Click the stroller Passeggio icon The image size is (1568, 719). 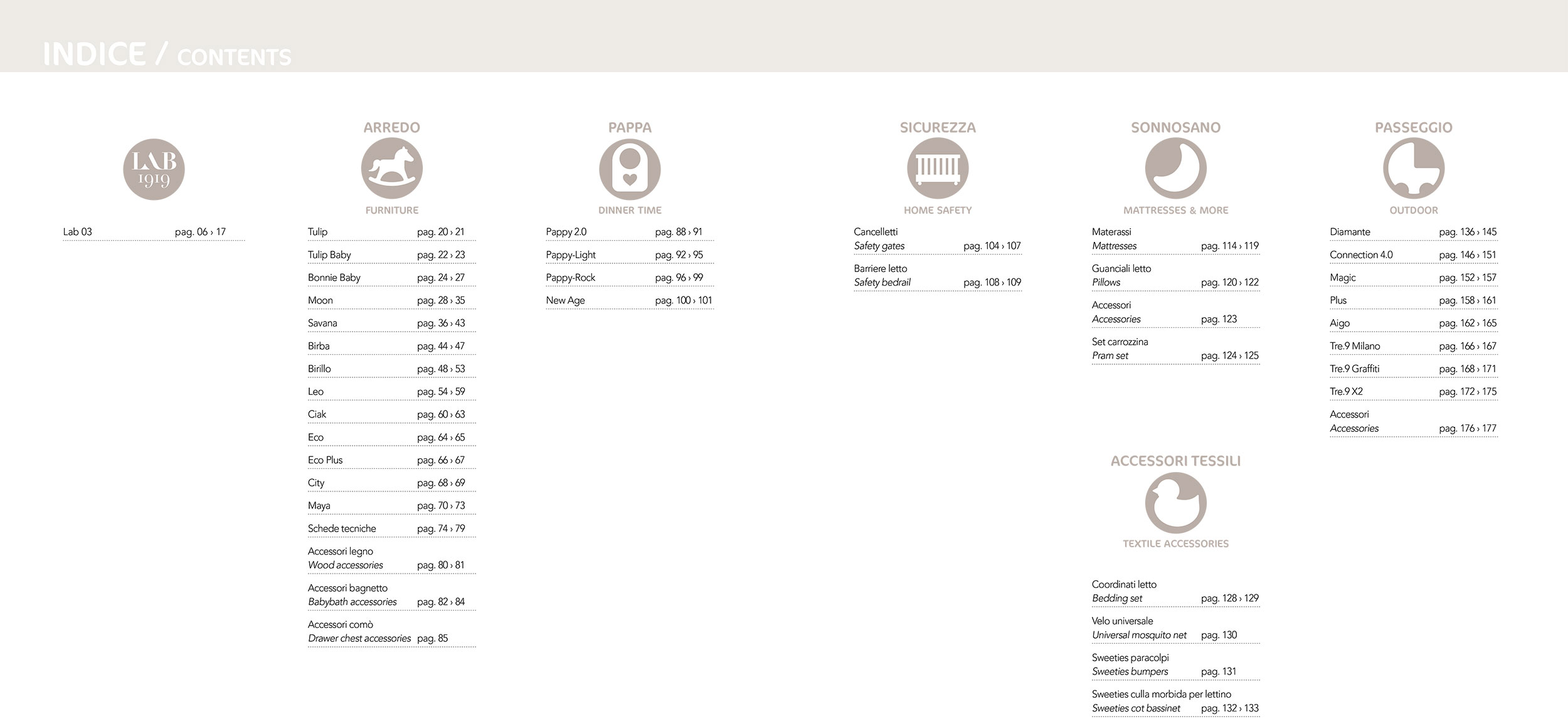click(1414, 169)
